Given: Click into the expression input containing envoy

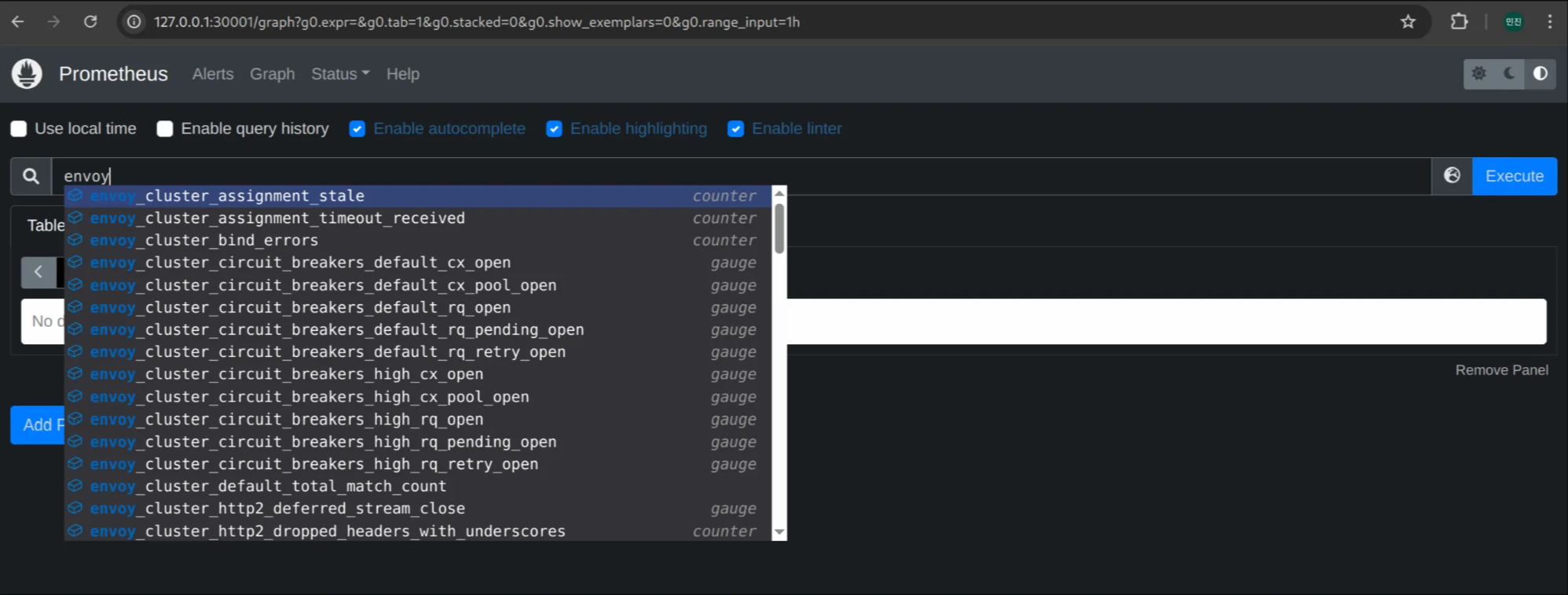Looking at the screenshot, I should pos(741,176).
